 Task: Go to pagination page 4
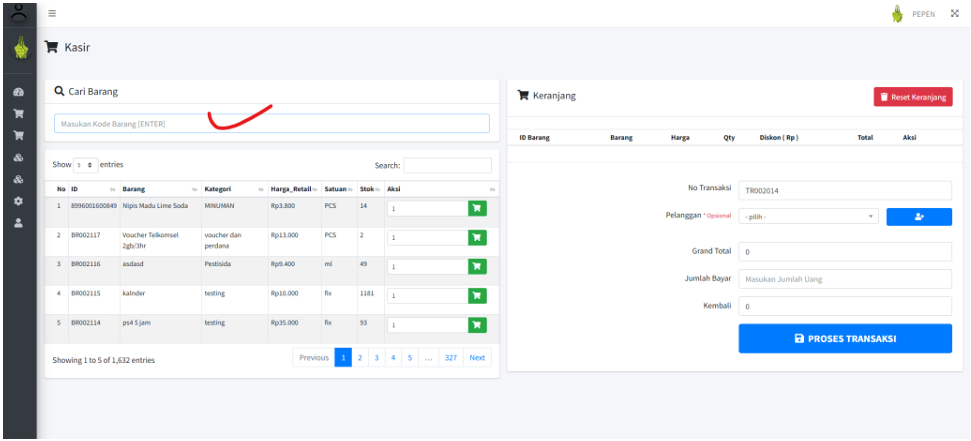(393, 357)
